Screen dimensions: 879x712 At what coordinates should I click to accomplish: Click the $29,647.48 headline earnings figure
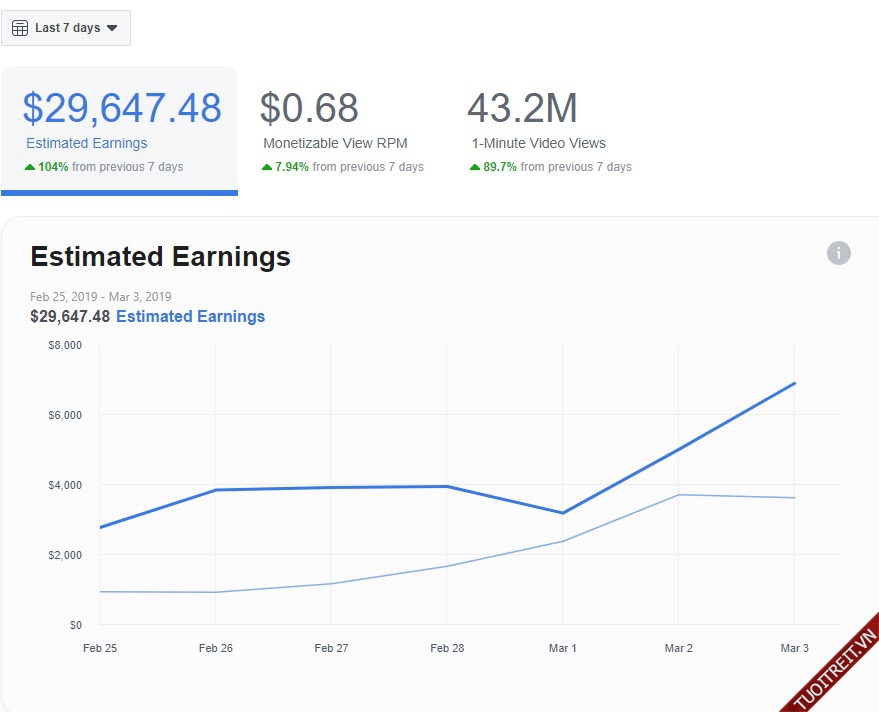coord(122,108)
